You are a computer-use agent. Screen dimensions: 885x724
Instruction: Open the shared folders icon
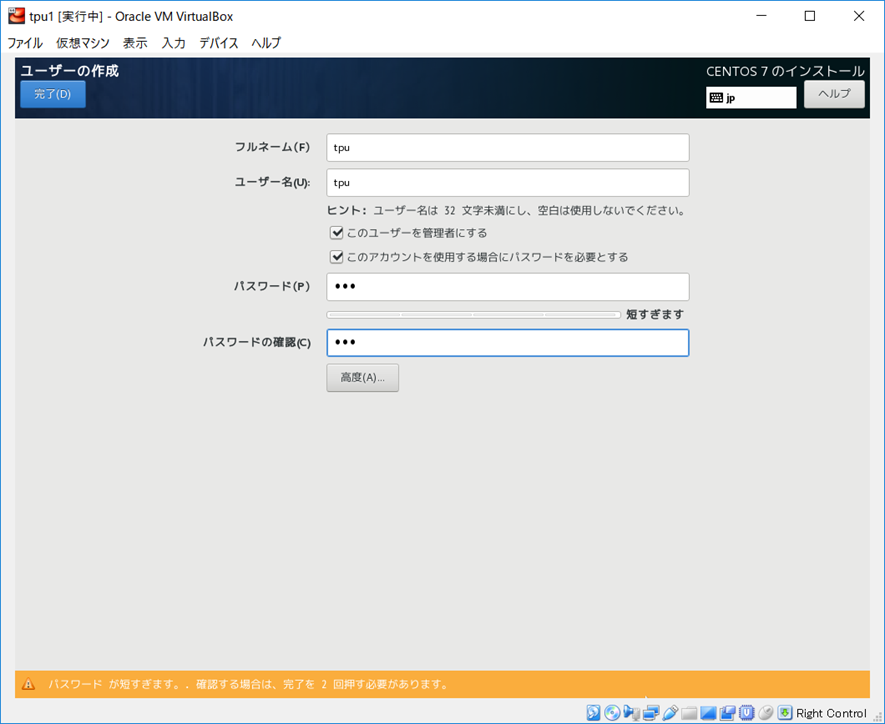pyautogui.click(x=689, y=713)
